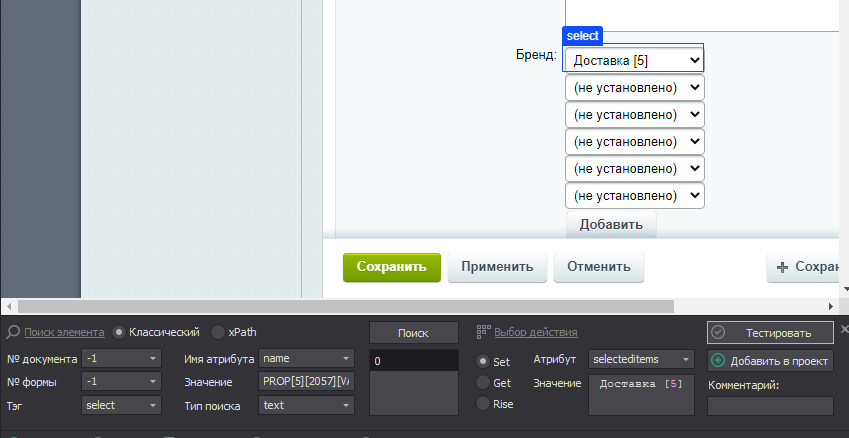The width and height of the screenshot is (849, 438).
Task: Open the № документа dropdown
Action: (x=121, y=358)
